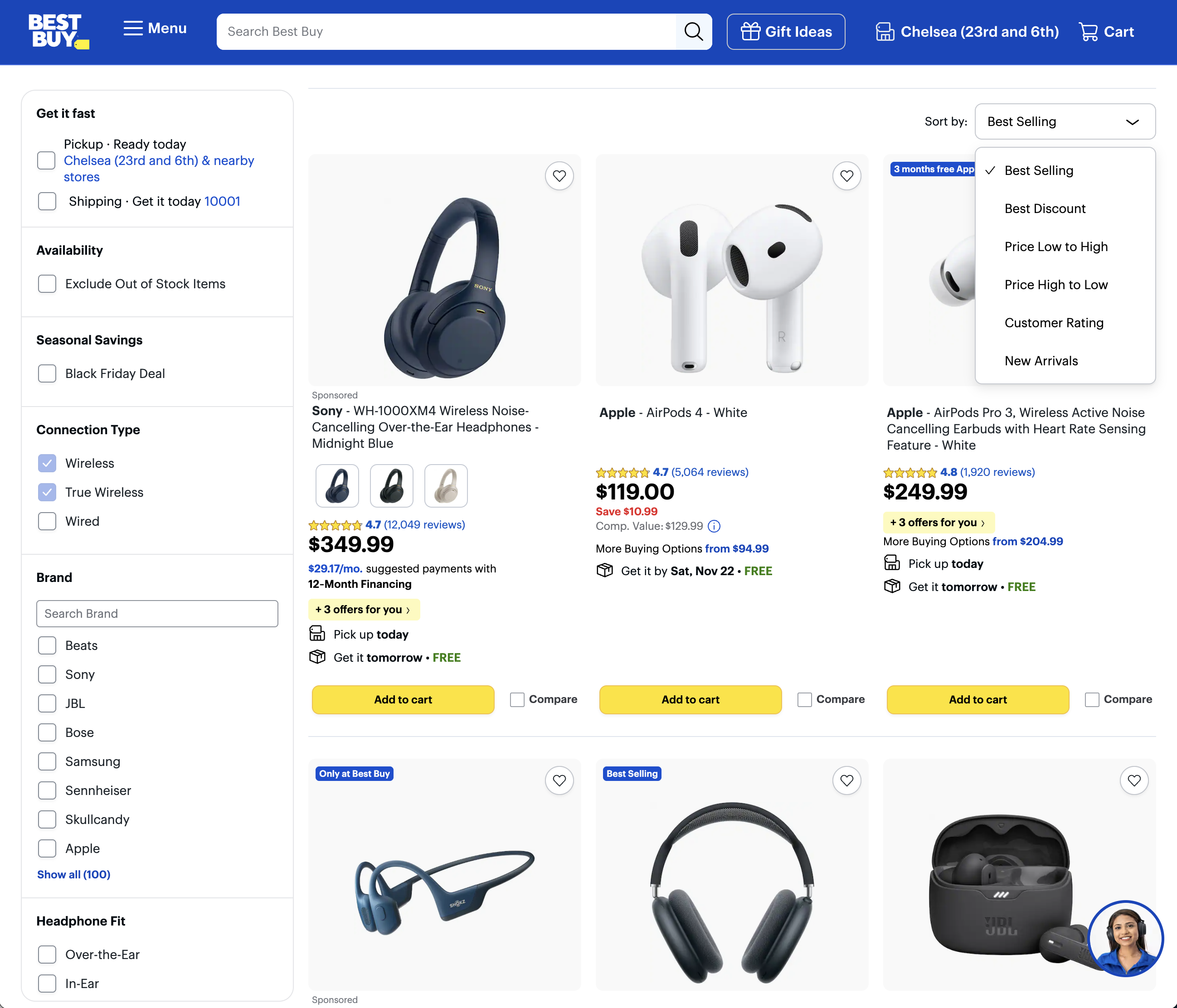Image resolution: width=1177 pixels, height=1008 pixels.
Task: Select the silver Sony headphone color swatch
Action: pyautogui.click(x=446, y=485)
